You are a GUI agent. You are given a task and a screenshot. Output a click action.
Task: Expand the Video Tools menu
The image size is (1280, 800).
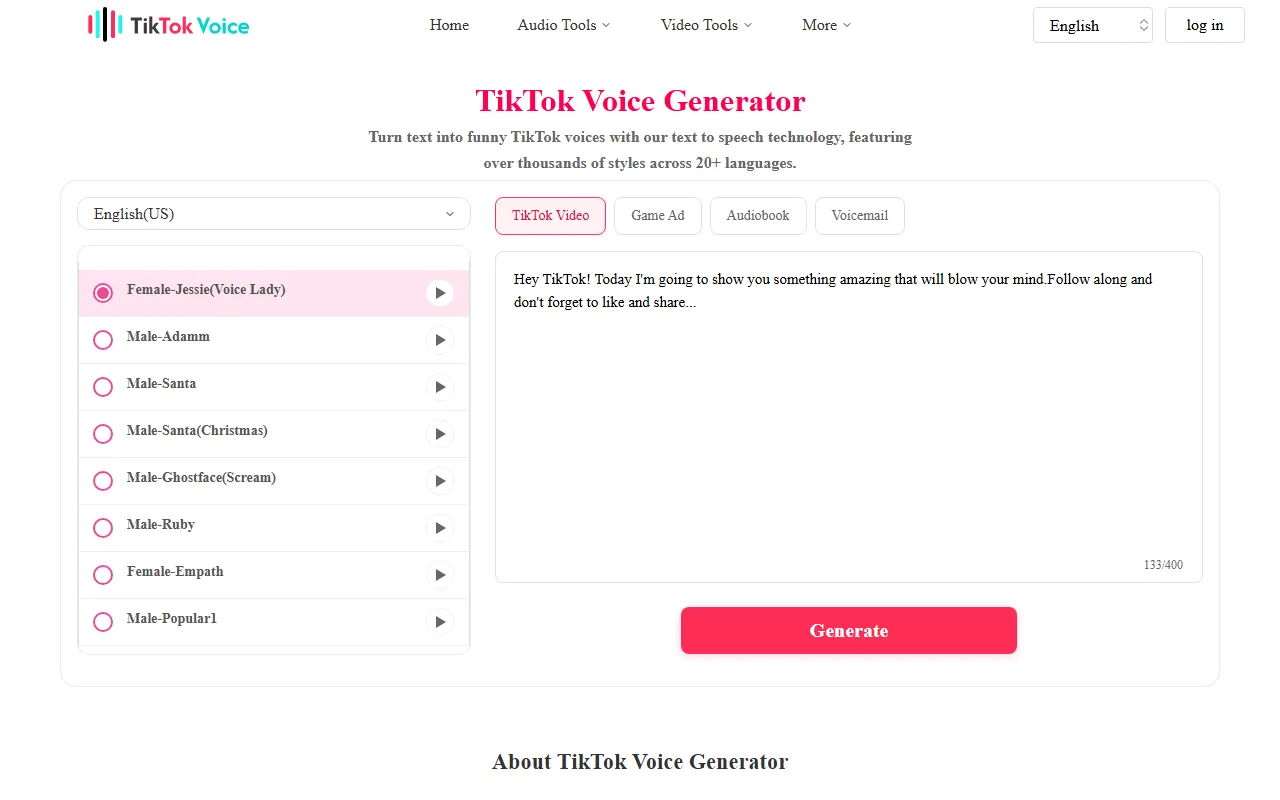click(x=706, y=25)
